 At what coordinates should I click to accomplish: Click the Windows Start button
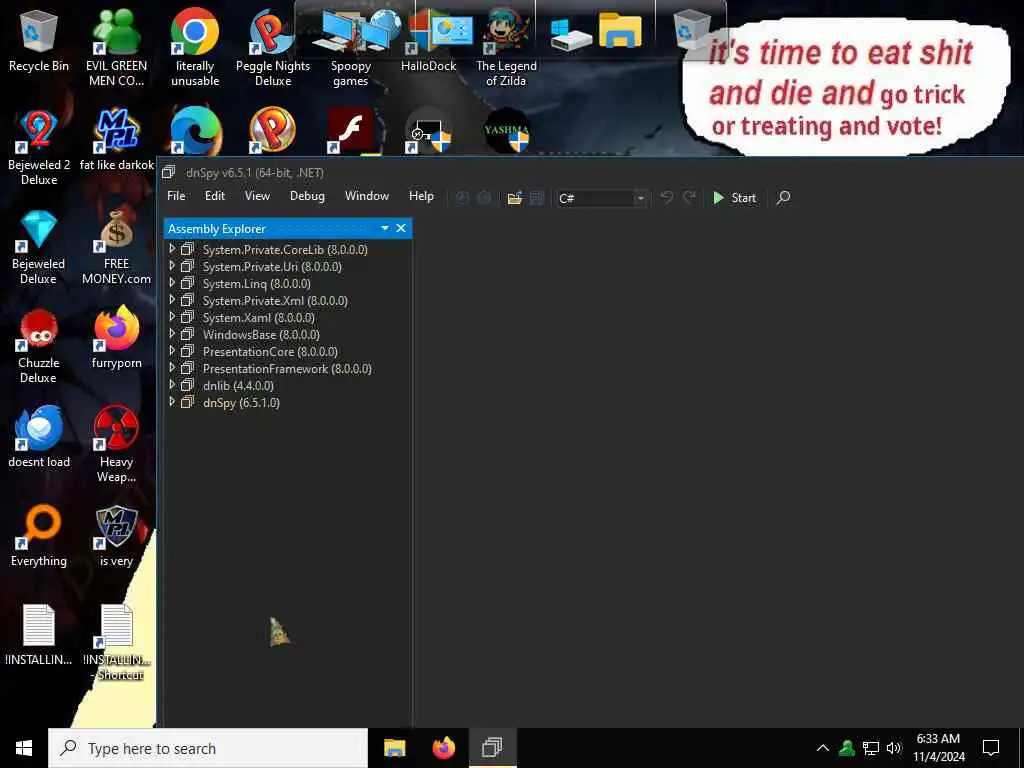coord(24,748)
